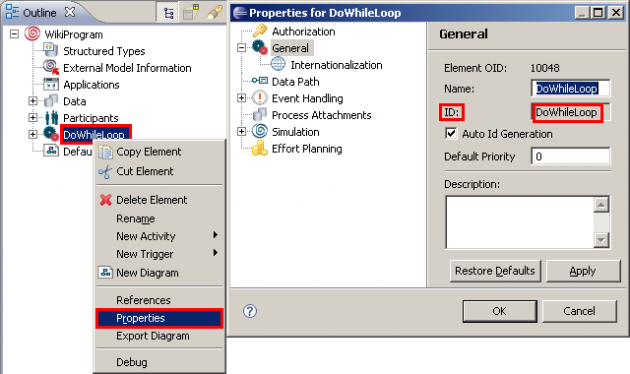Uncheck Auto Id Generation checkbox

(x=451, y=133)
